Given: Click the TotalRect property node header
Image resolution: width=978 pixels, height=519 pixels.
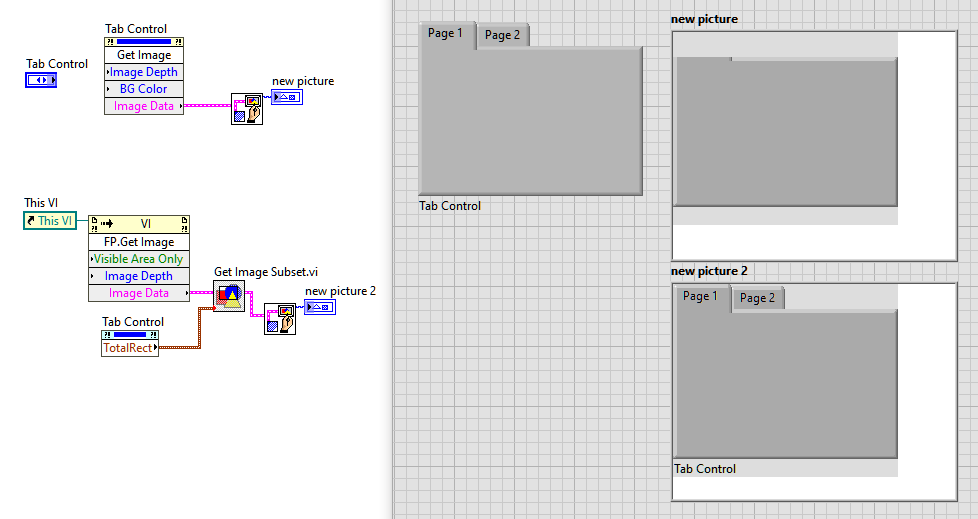Looking at the screenshot, I should click(130, 334).
